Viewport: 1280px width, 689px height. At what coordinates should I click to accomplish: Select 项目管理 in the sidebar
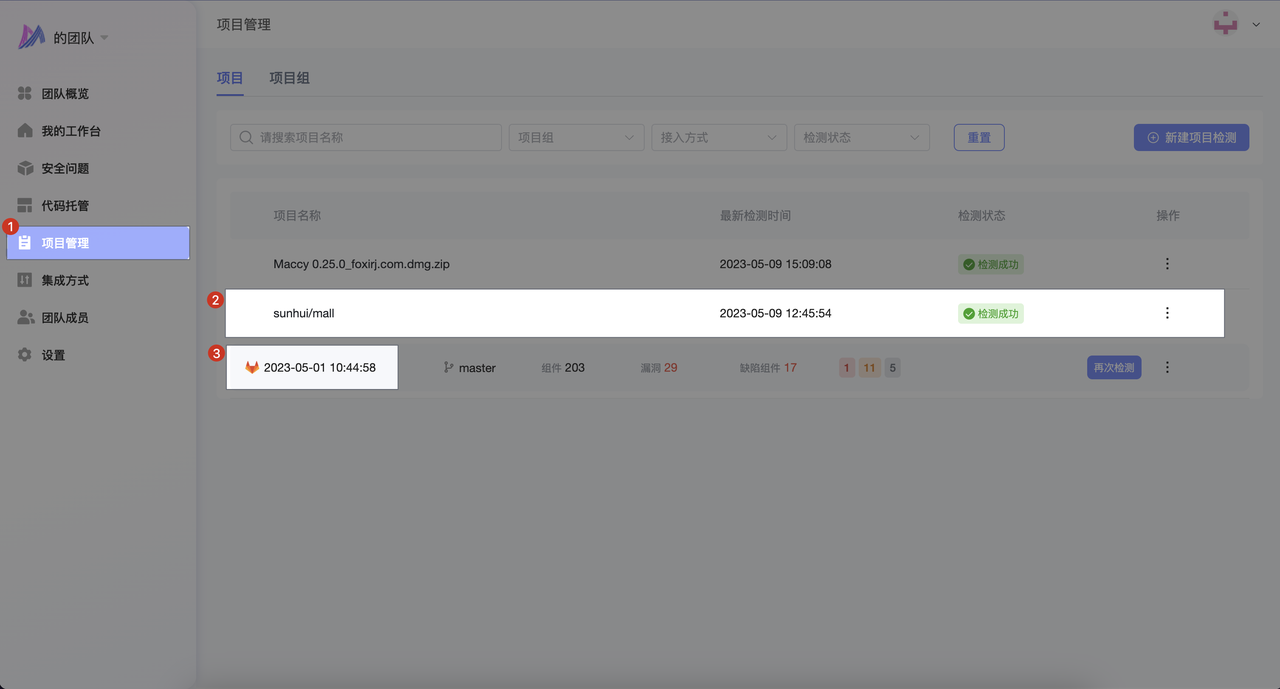98,243
